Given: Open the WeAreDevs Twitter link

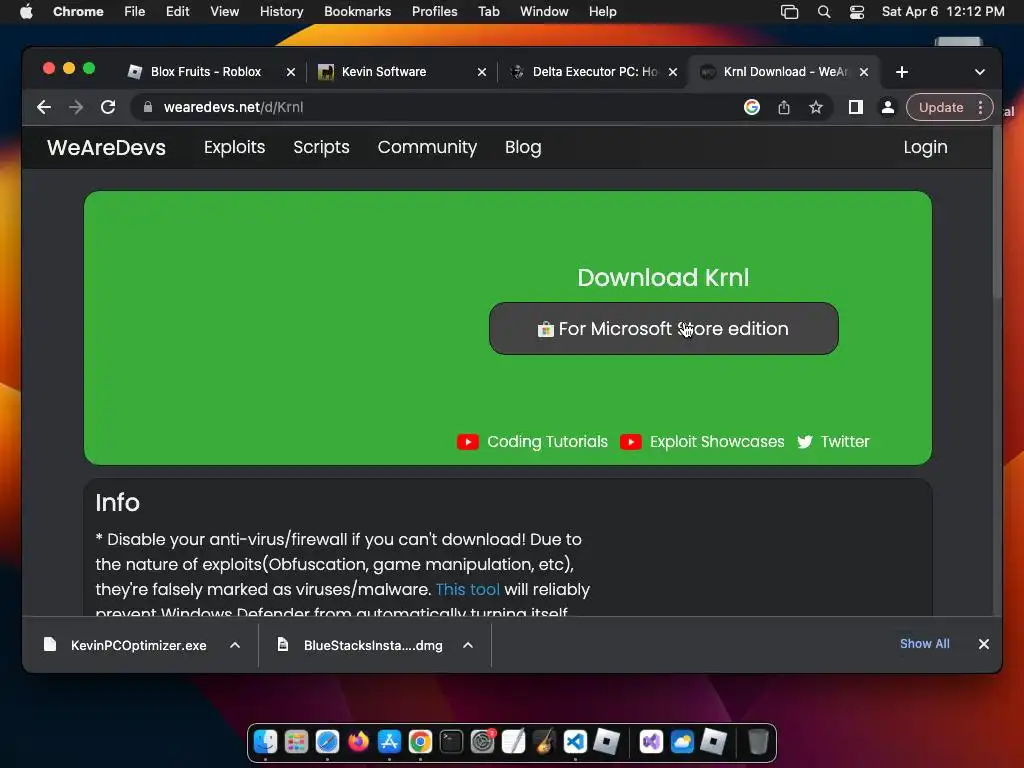Looking at the screenshot, I should tap(833, 442).
